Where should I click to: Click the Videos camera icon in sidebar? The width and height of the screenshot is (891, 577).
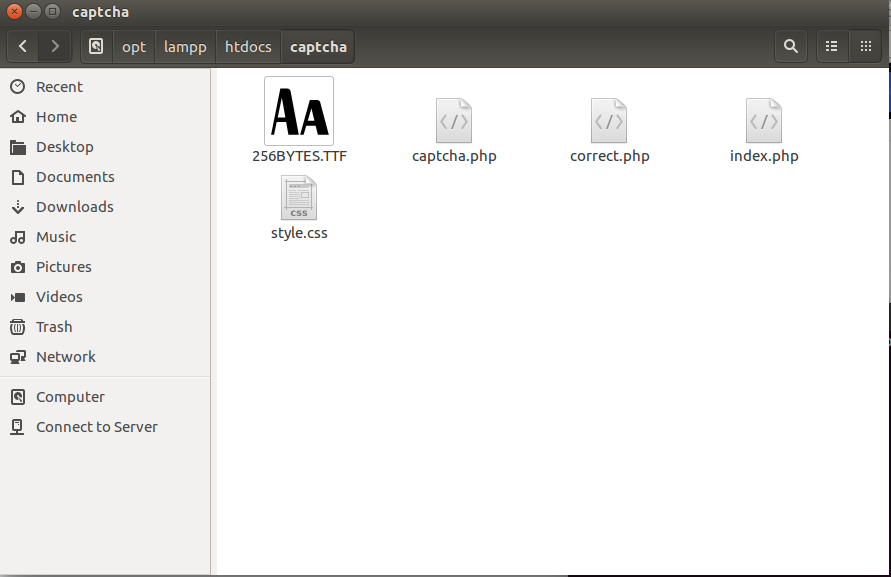(18, 297)
